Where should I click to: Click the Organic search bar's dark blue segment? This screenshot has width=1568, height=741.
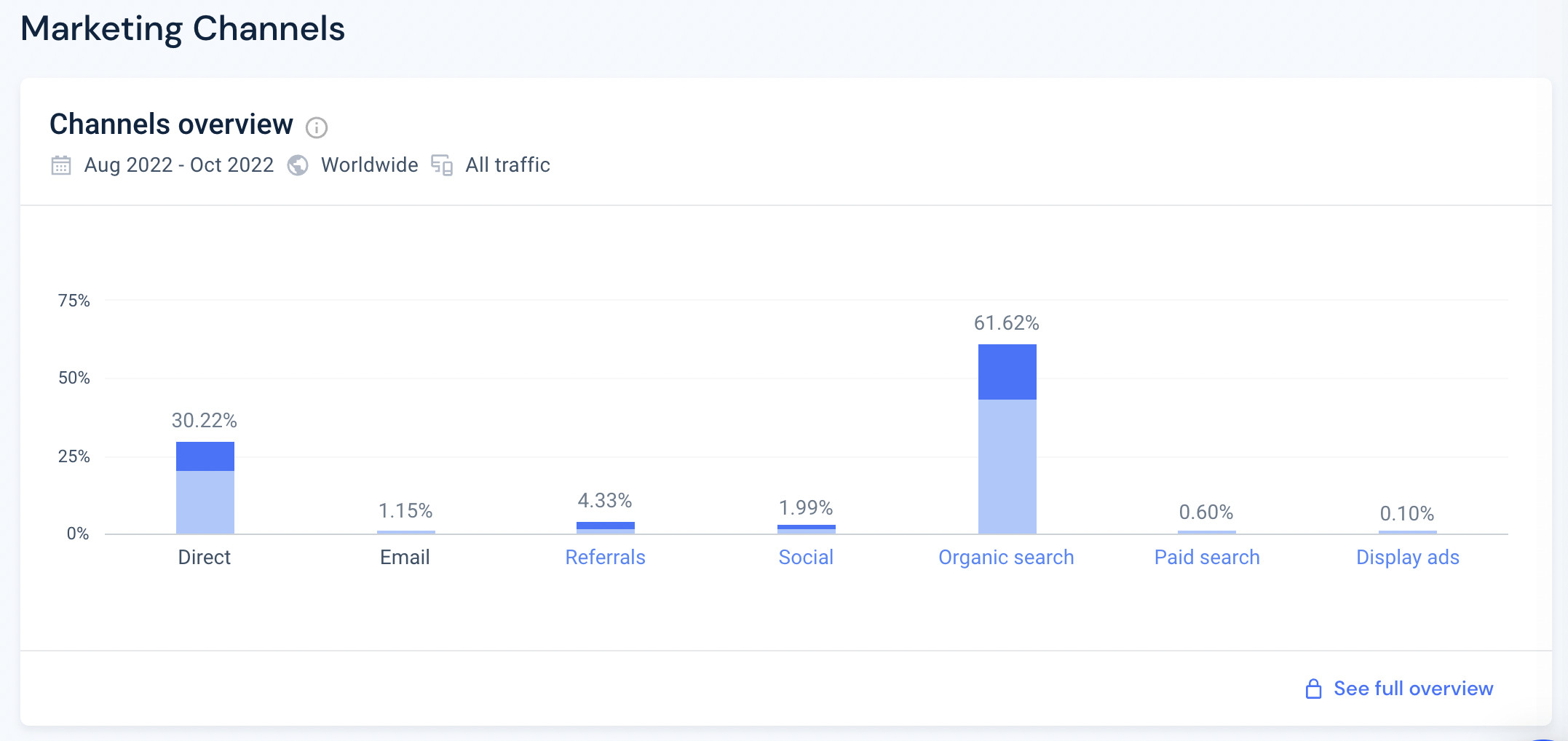[1007, 372]
